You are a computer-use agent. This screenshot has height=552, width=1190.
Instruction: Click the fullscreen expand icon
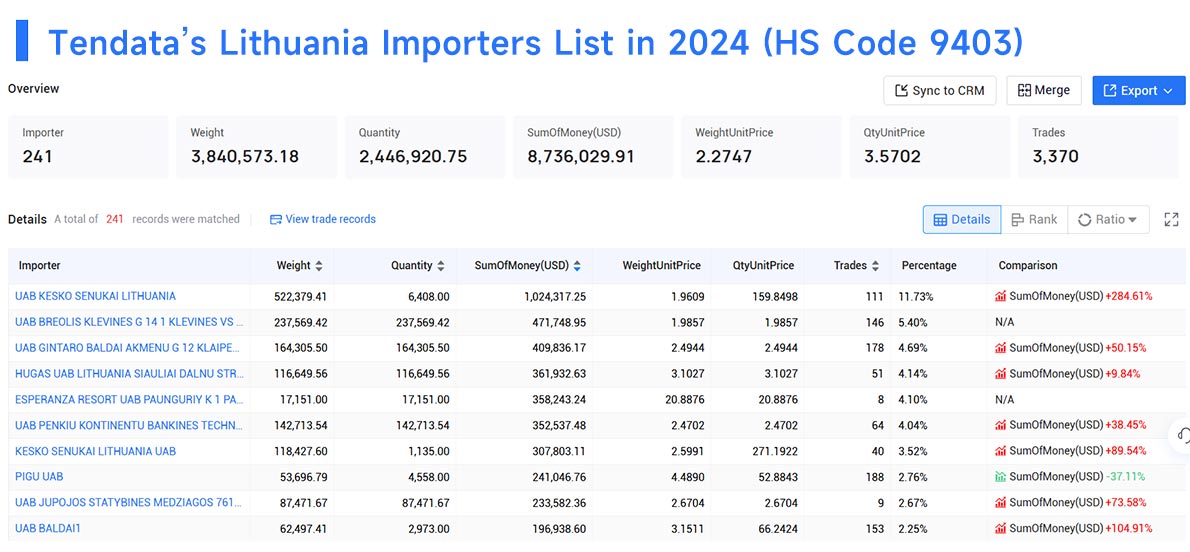[x=1171, y=219]
